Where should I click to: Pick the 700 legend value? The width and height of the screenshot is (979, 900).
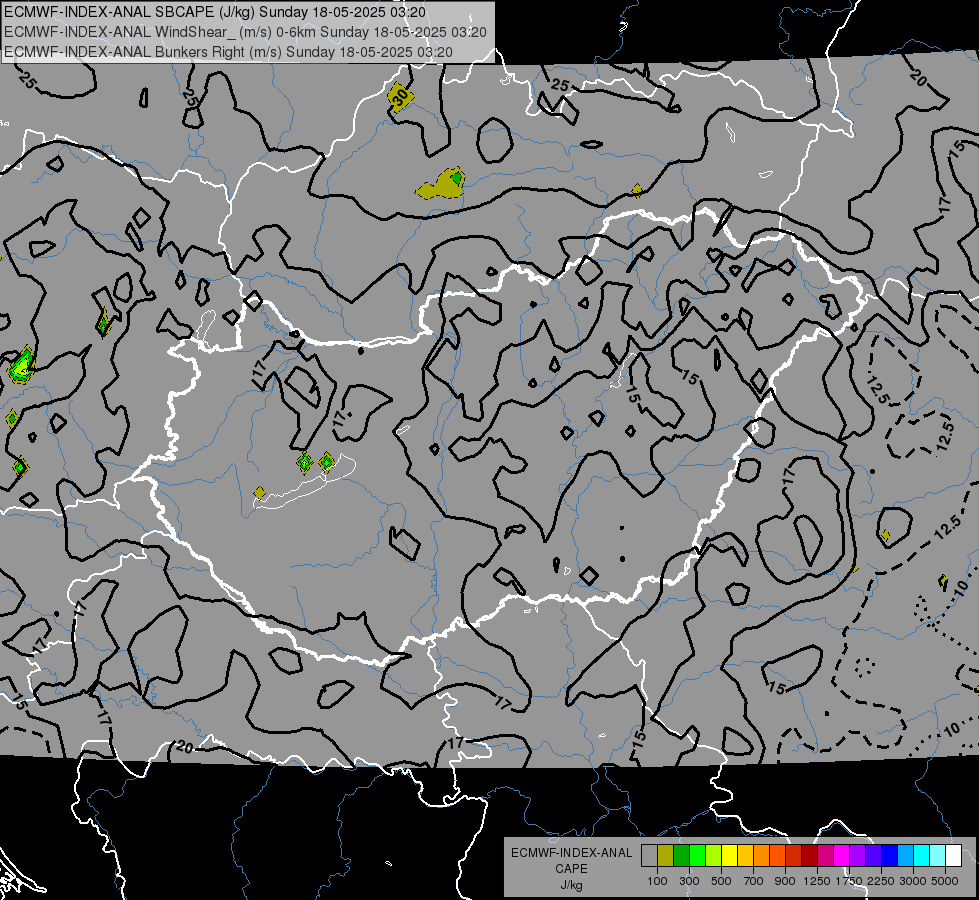tap(754, 881)
